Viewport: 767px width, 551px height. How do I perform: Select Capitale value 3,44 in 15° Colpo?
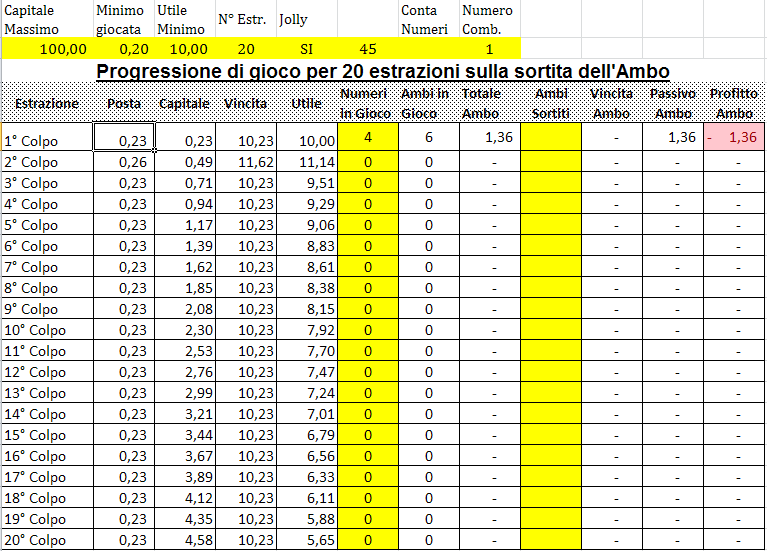click(185, 435)
